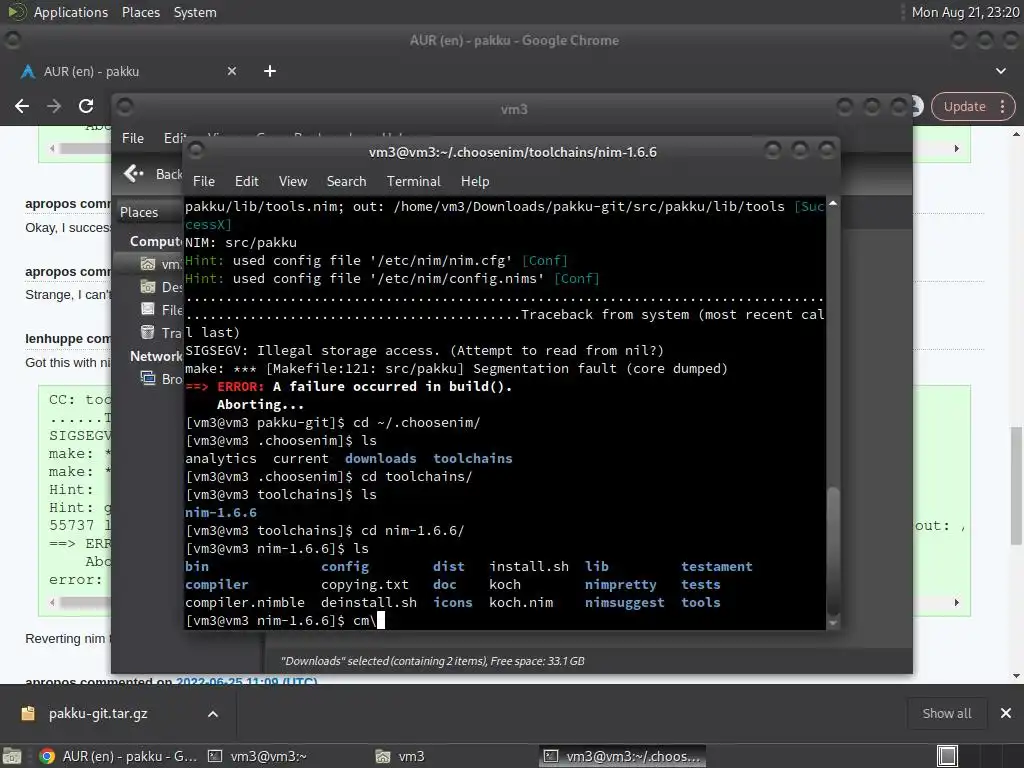Close the AUR pakku tab

pyautogui.click(x=232, y=71)
